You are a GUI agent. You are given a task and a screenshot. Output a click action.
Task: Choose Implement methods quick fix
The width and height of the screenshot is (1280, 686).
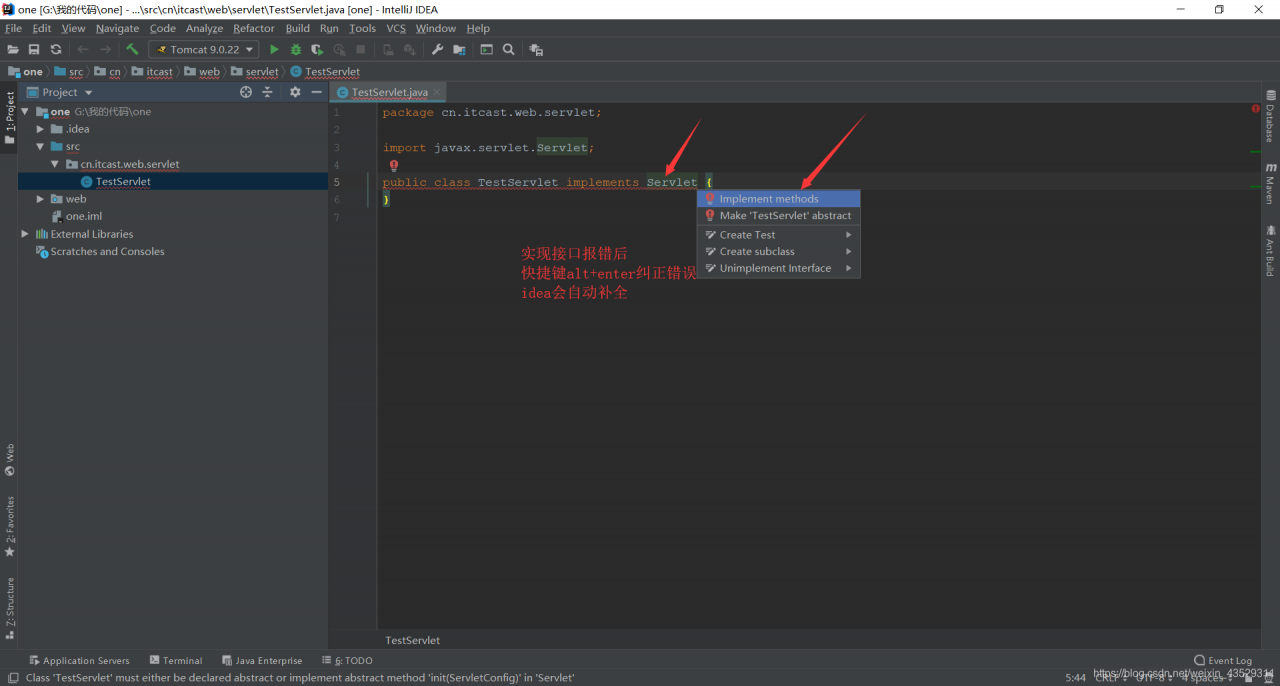tap(778, 199)
